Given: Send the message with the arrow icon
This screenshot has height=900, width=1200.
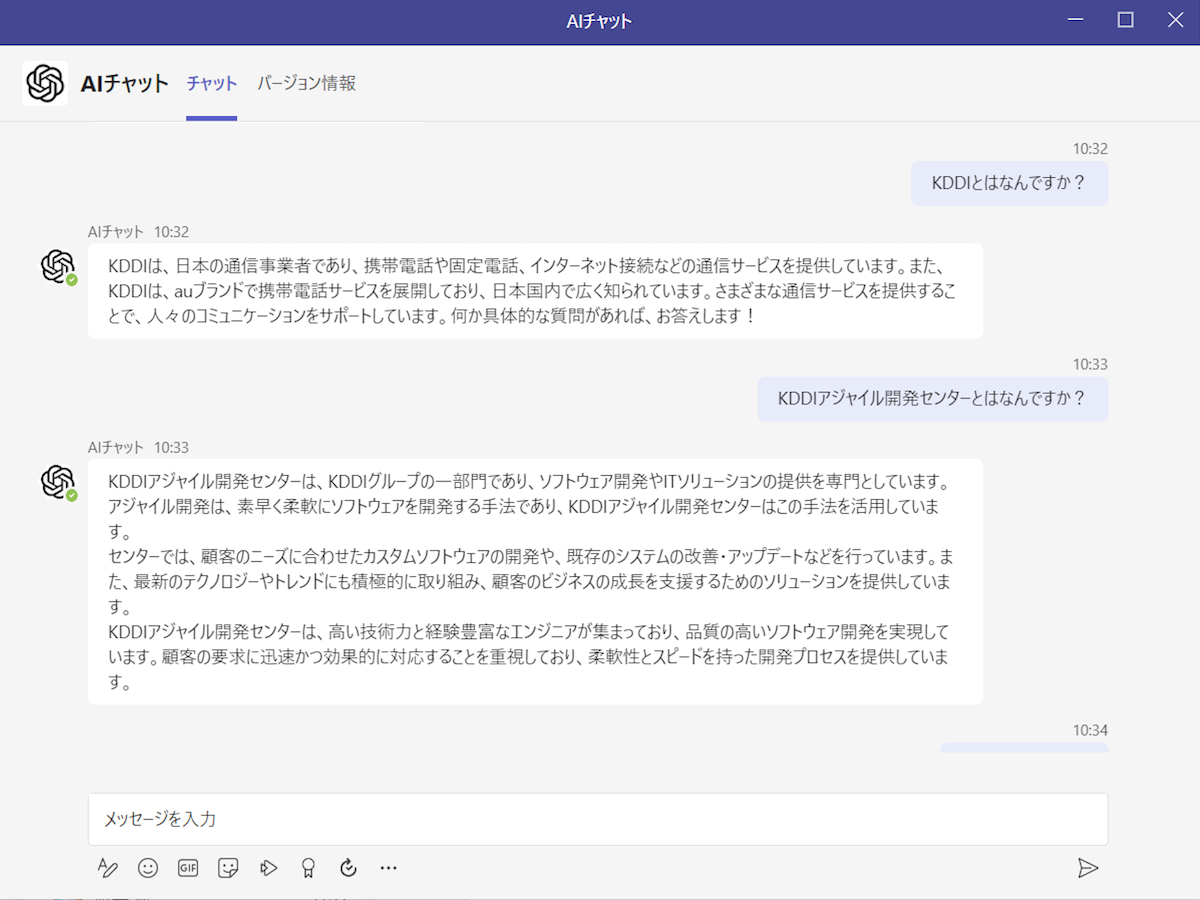Looking at the screenshot, I should pyautogui.click(x=1088, y=868).
